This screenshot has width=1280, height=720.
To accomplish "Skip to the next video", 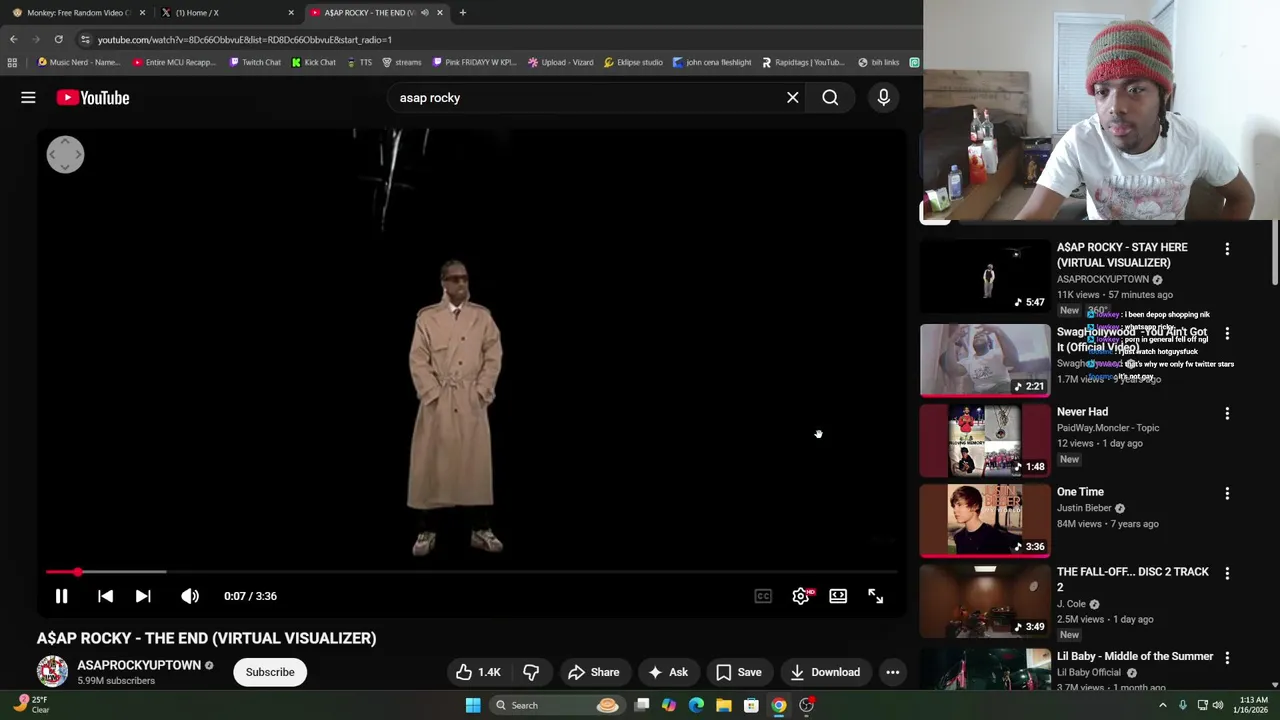I will tap(143, 596).
